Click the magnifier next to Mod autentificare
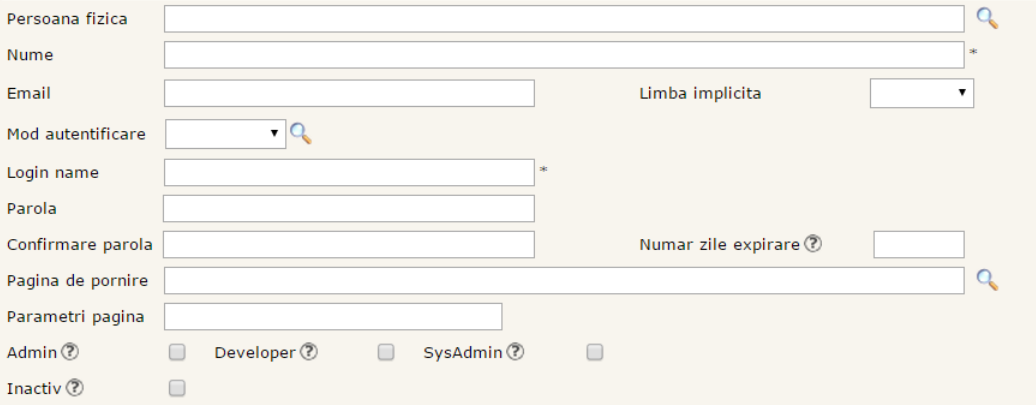 click(300, 133)
